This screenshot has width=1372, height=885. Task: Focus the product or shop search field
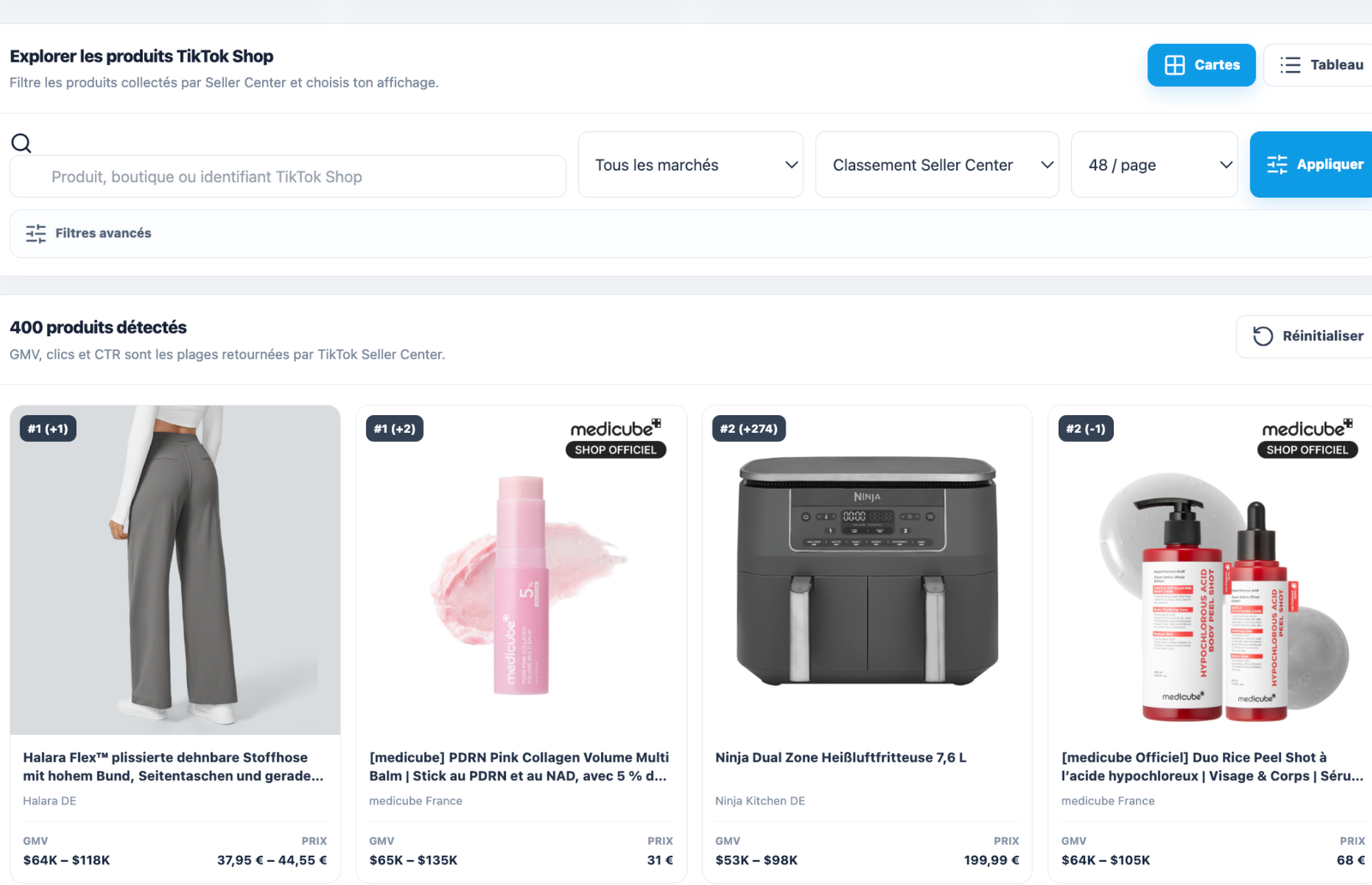[x=288, y=177]
